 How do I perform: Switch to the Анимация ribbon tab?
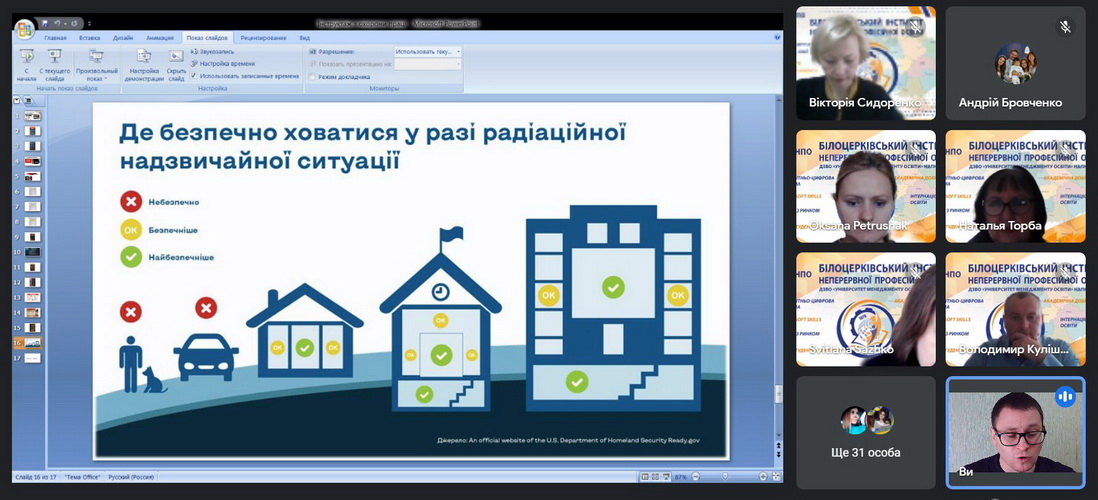click(161, 38)
